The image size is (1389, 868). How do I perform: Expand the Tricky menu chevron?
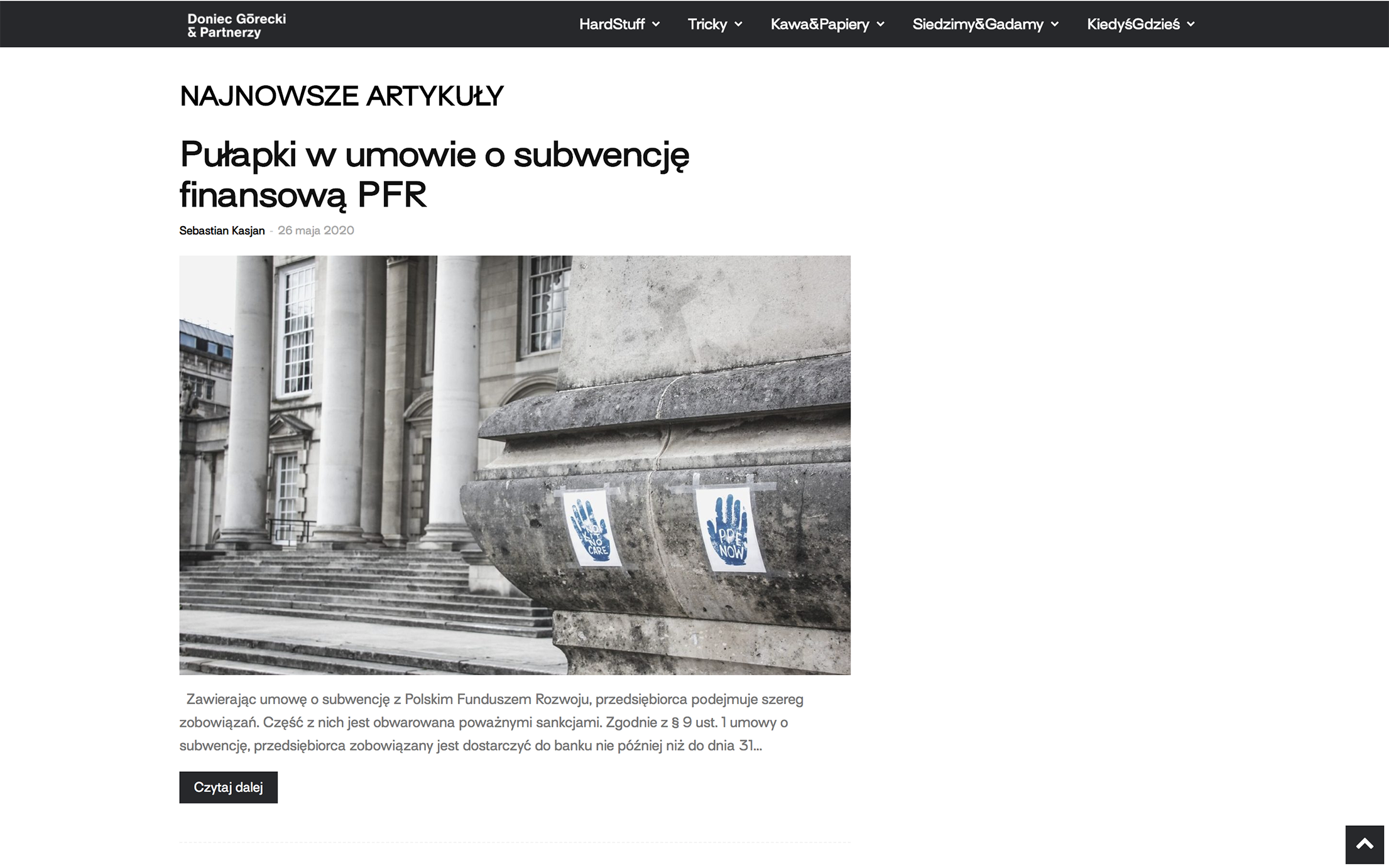click(x=738, y=24)
